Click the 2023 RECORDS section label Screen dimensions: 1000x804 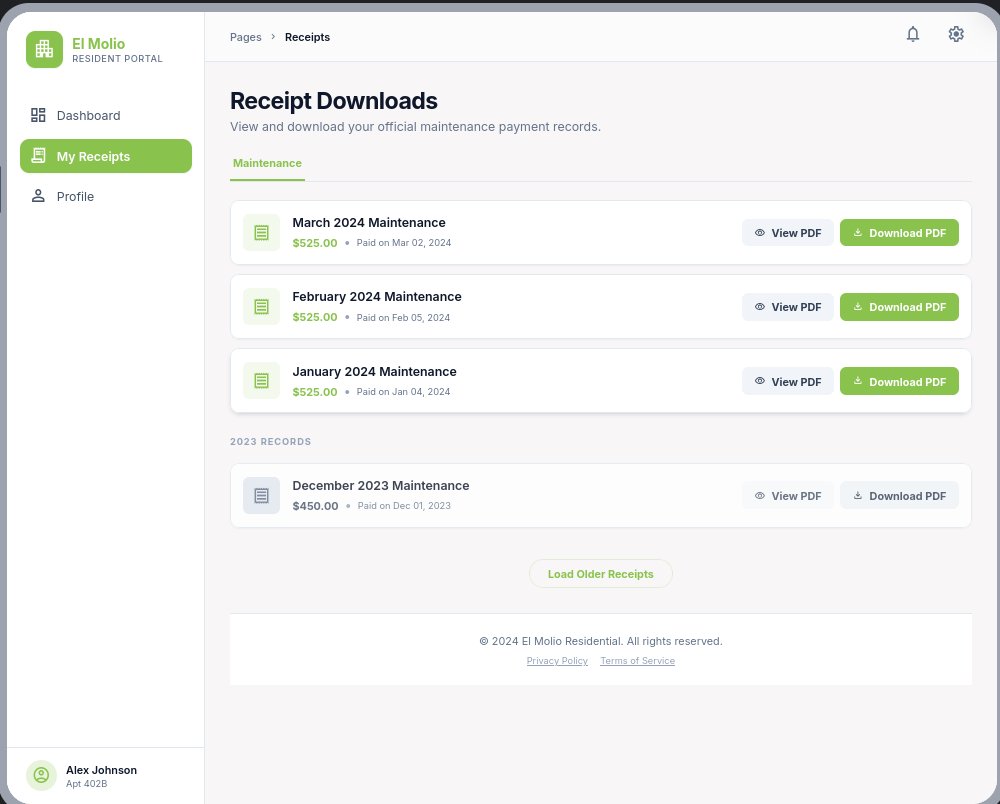270,441
